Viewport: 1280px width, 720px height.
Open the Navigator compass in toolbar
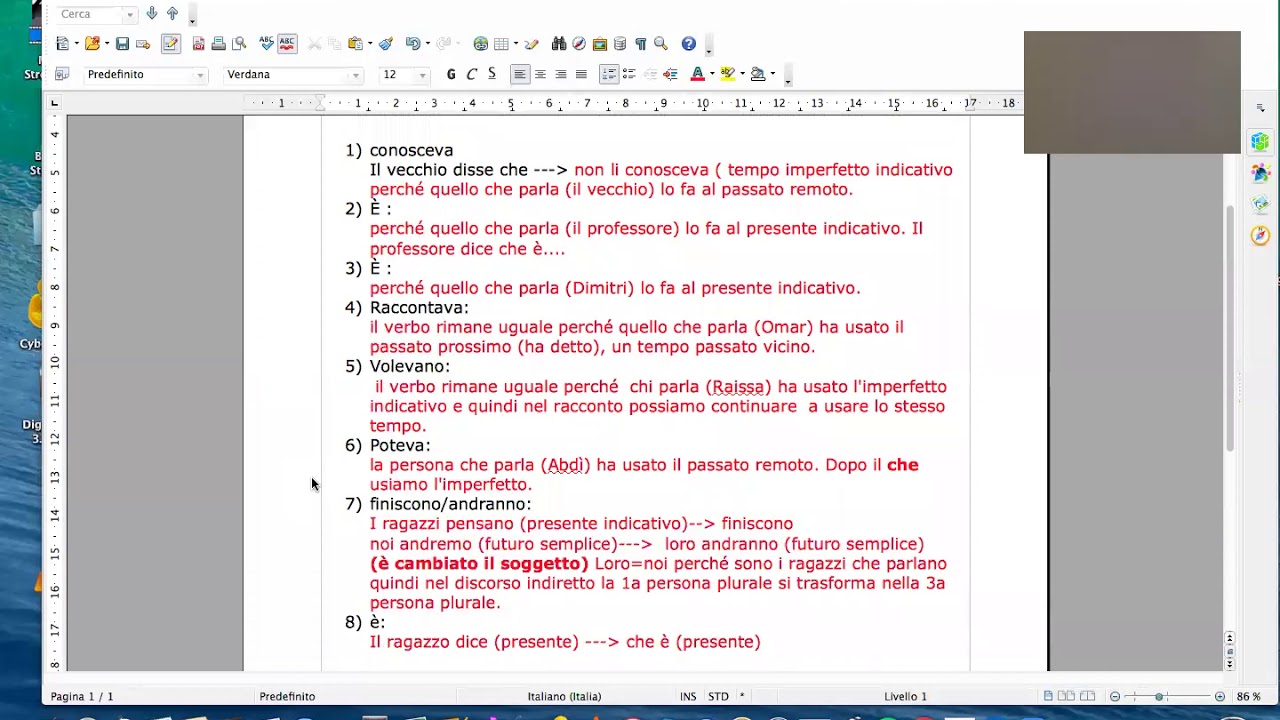tap(579, 44)
